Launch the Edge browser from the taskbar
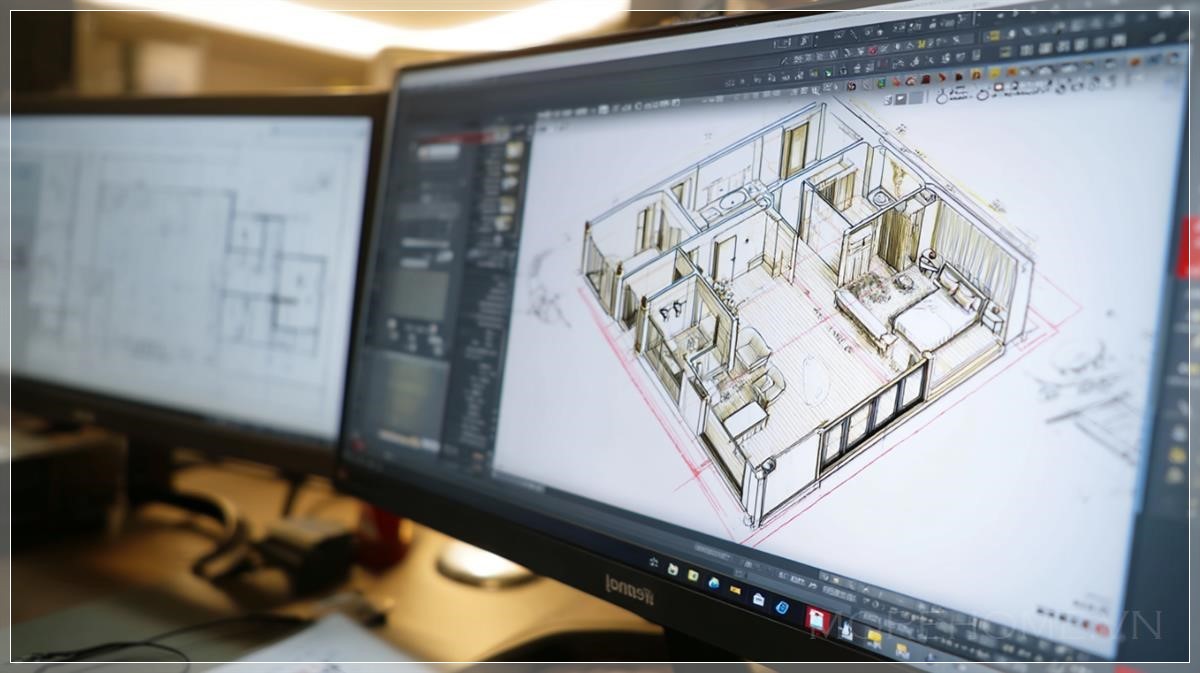The image size is (1200, 673). (x=714, y=583)
